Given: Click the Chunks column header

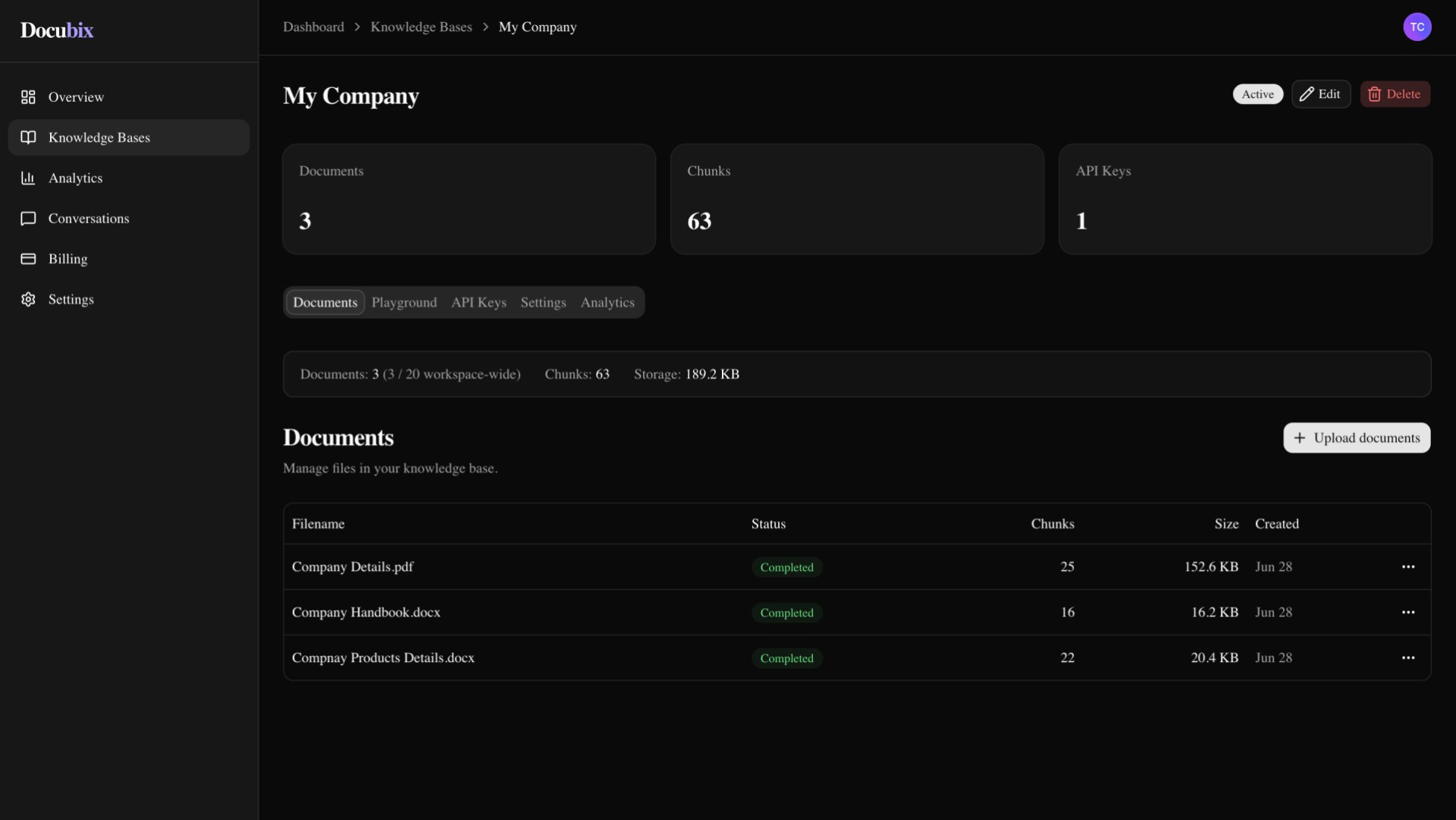Looking at the screenshot, I should pos(1052,524).
